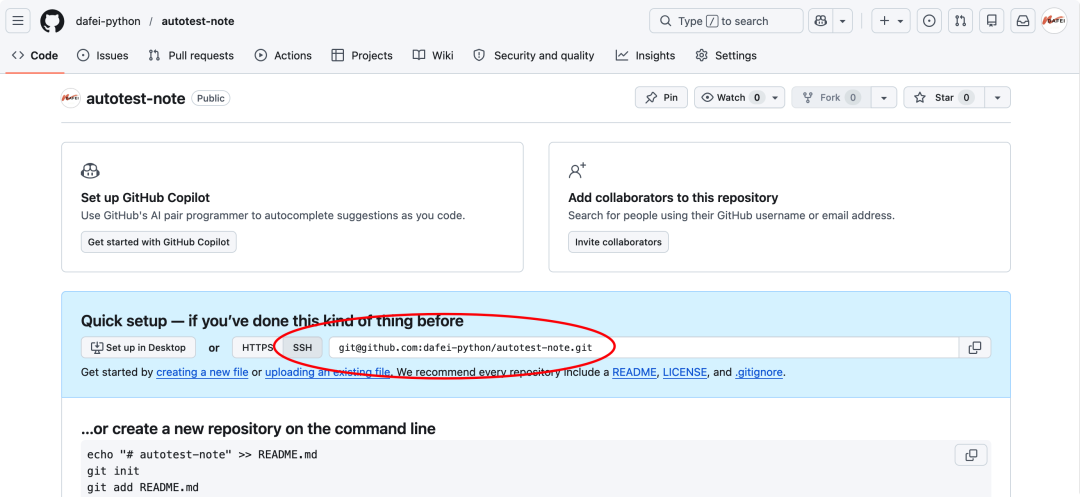Screen dimensions: 1080x497
Task: Star this repository
Action: tap(944, 98)
